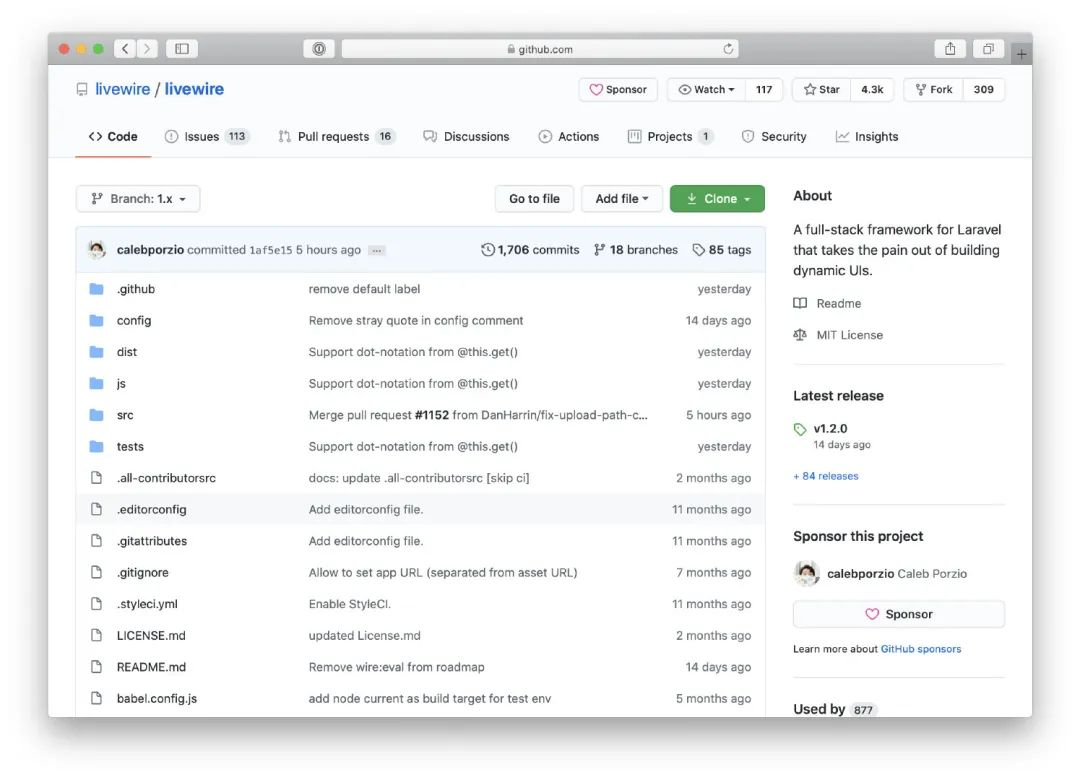Open the livewire repository name link
This screenshot has height=780, width=1080.
(x=194, y=89)
